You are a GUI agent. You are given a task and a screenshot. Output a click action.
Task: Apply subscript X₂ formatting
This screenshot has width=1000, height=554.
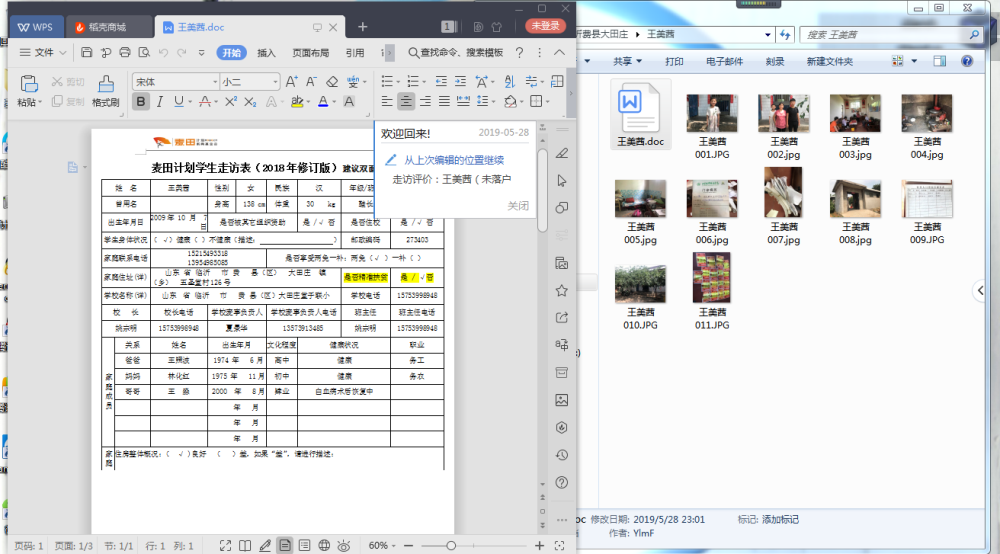pyautogui.click(x=250, y=101)
